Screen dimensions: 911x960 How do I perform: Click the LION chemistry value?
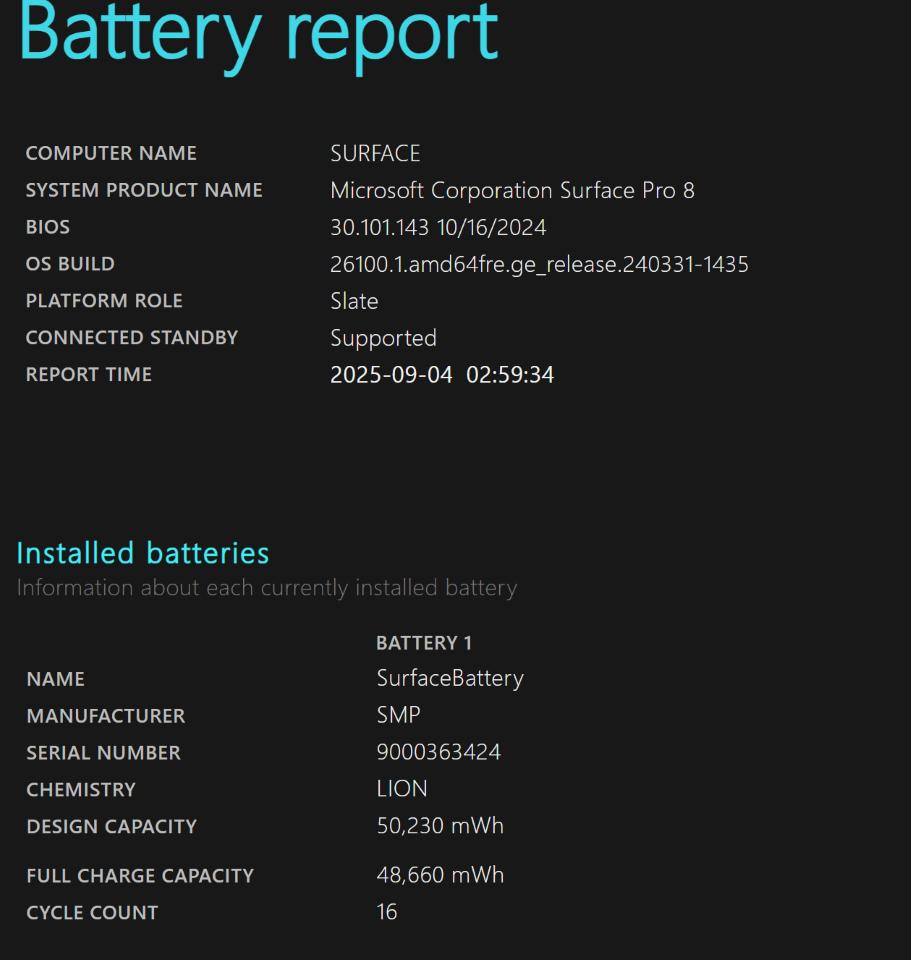(x=402, y=789)
